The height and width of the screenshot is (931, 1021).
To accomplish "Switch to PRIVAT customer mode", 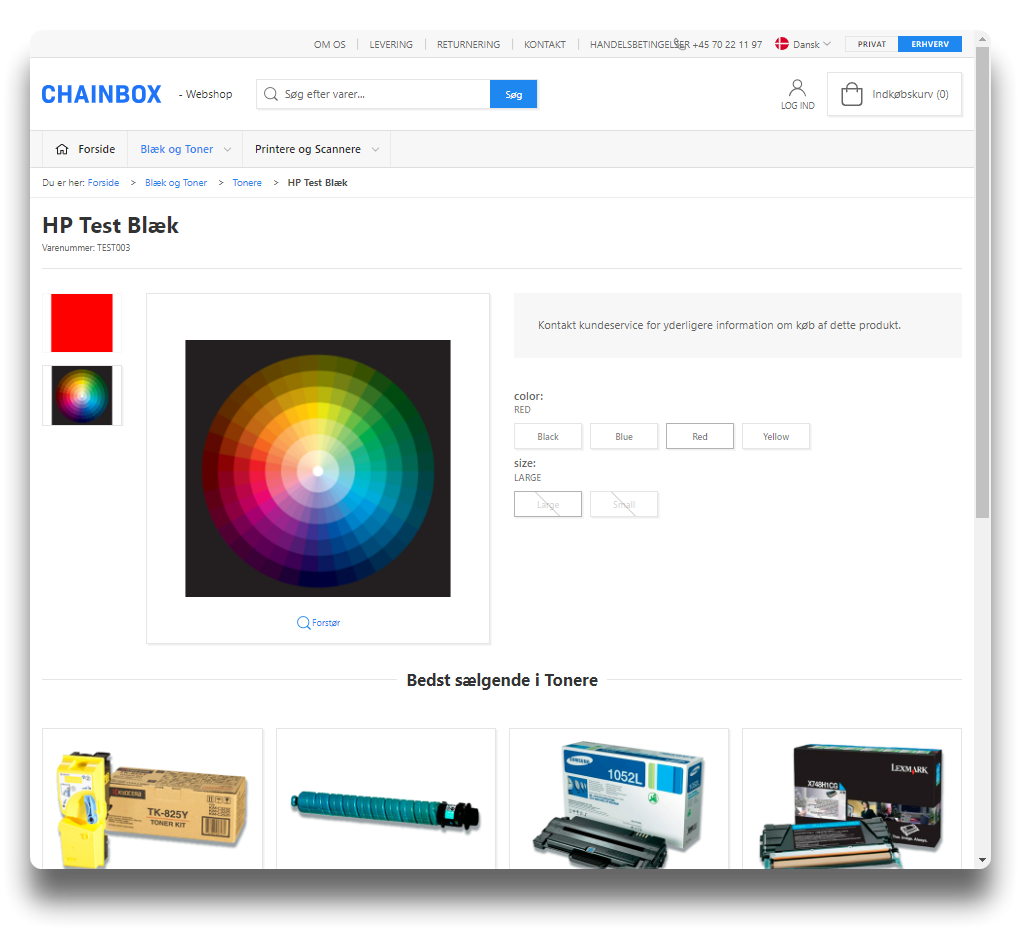I will coord(871,44).
